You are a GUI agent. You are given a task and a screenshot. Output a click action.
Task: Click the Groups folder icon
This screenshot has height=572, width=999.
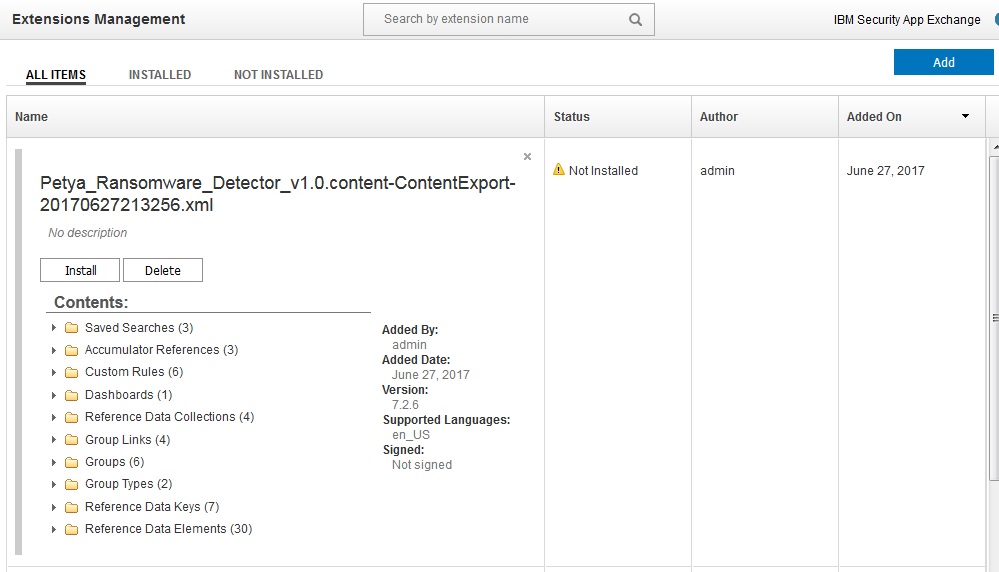(x=71, y=463)
